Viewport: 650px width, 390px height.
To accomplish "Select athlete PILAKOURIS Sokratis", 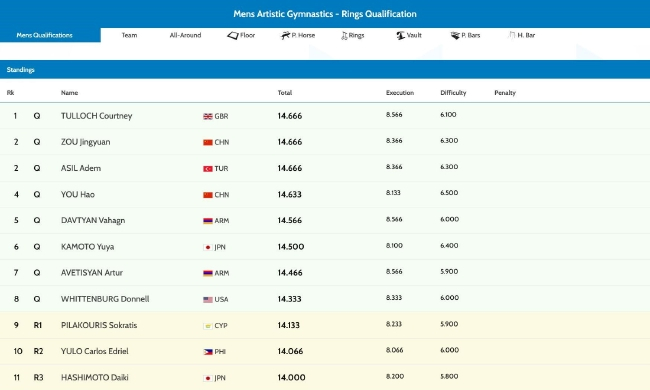I will click(x=99, y=325).
